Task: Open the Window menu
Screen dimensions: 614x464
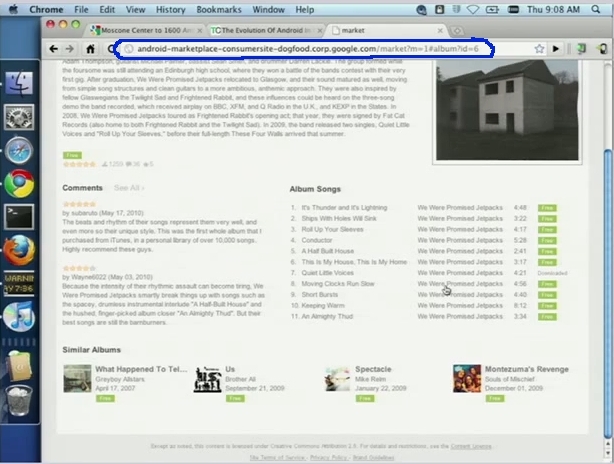Action: pos(268,9)
